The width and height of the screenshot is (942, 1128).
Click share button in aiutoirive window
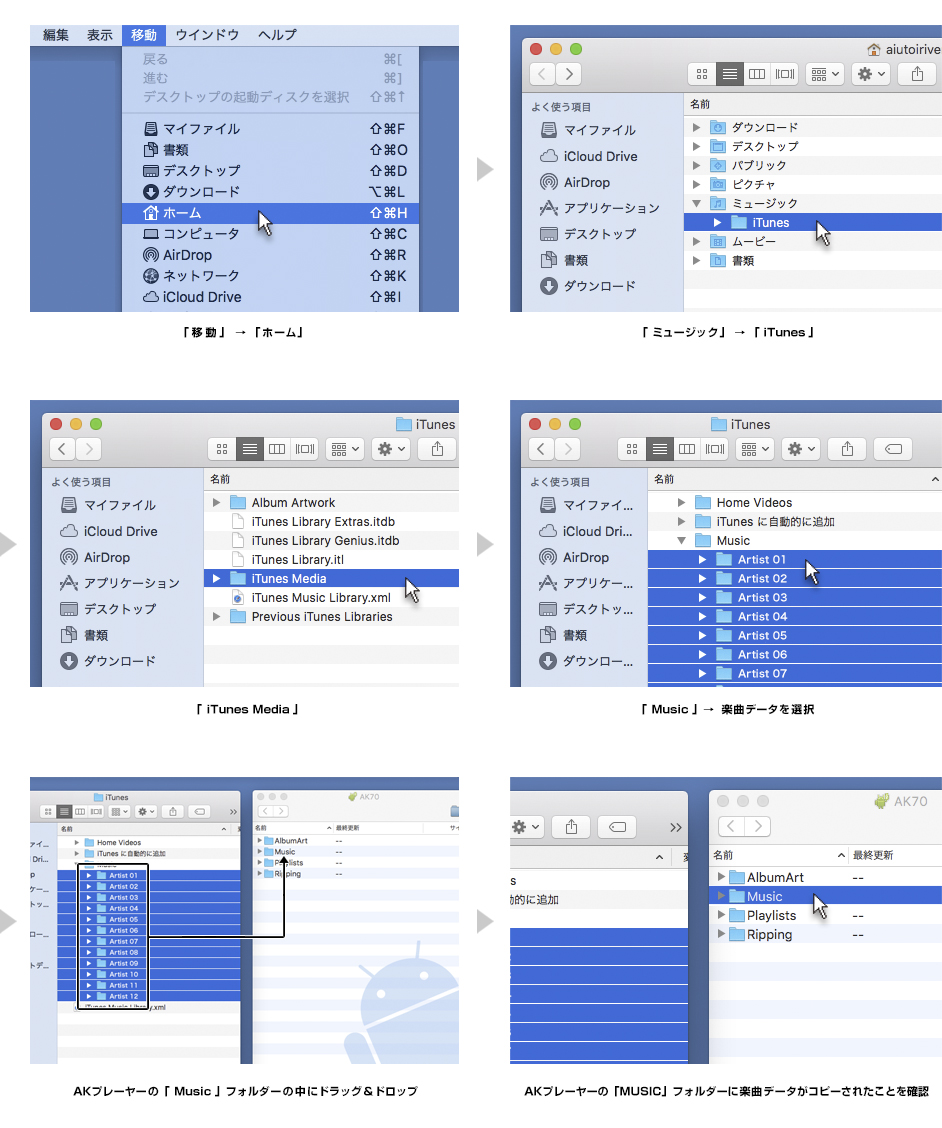pos(917,74)
